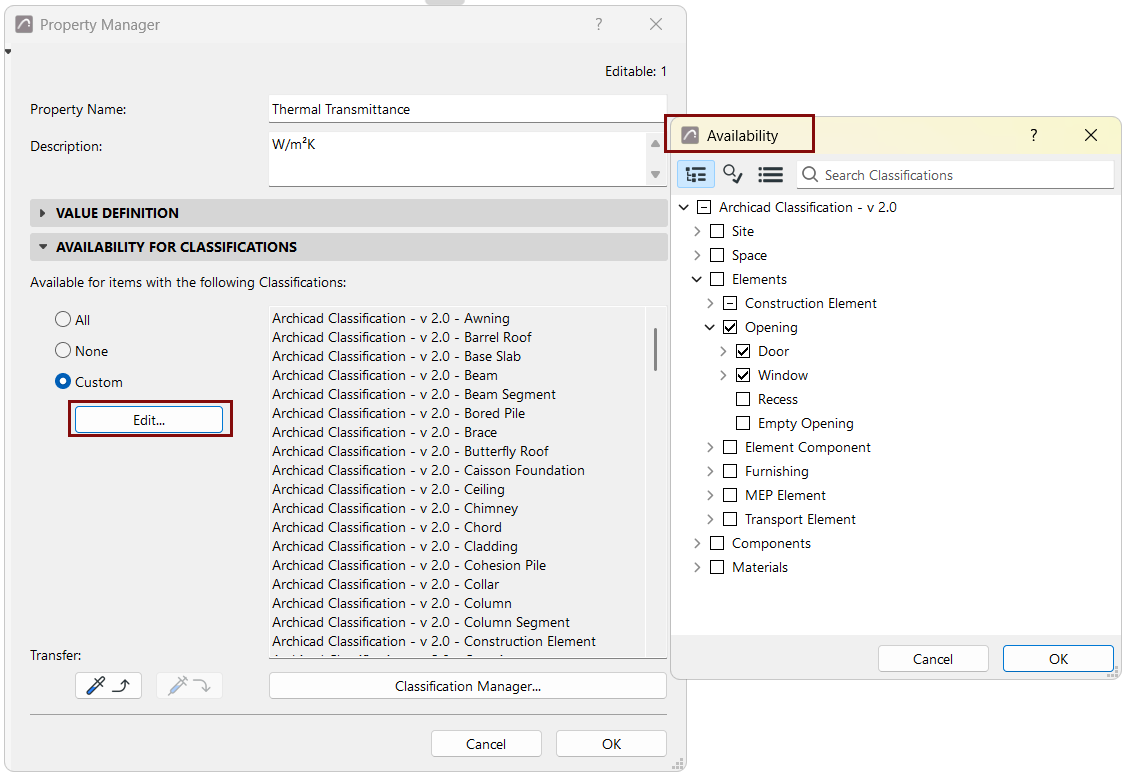Expand the Construction Element tree node
The height and width of the screenshot is (774, 1127).
[x=710, y=303]
